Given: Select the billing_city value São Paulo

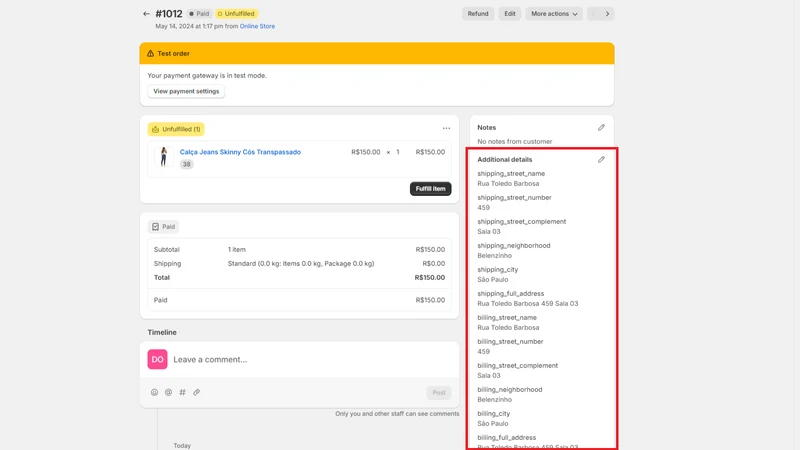Looking at the screenshot, I should pos(493,423).
